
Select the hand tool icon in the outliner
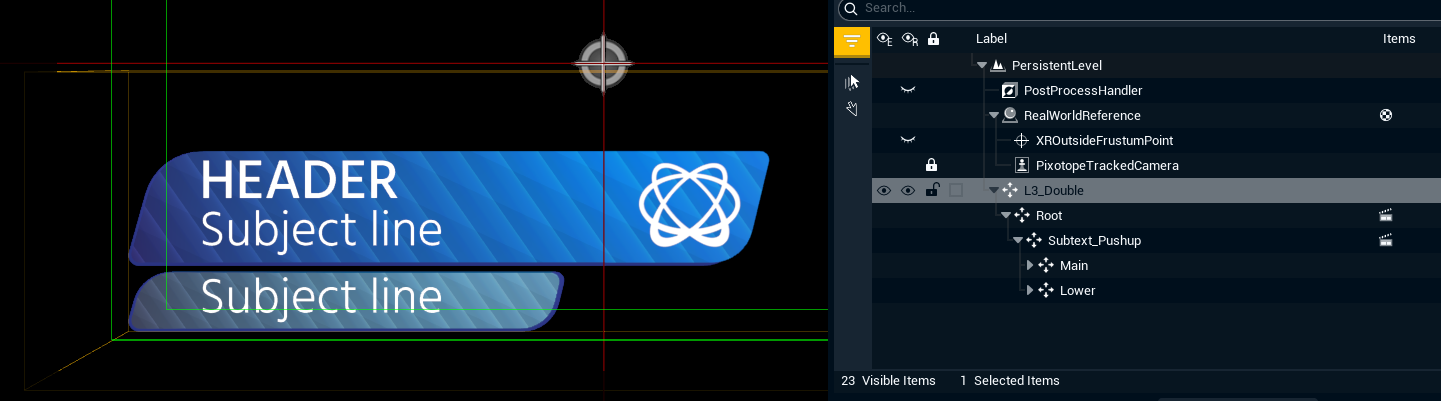coord(852,108)
